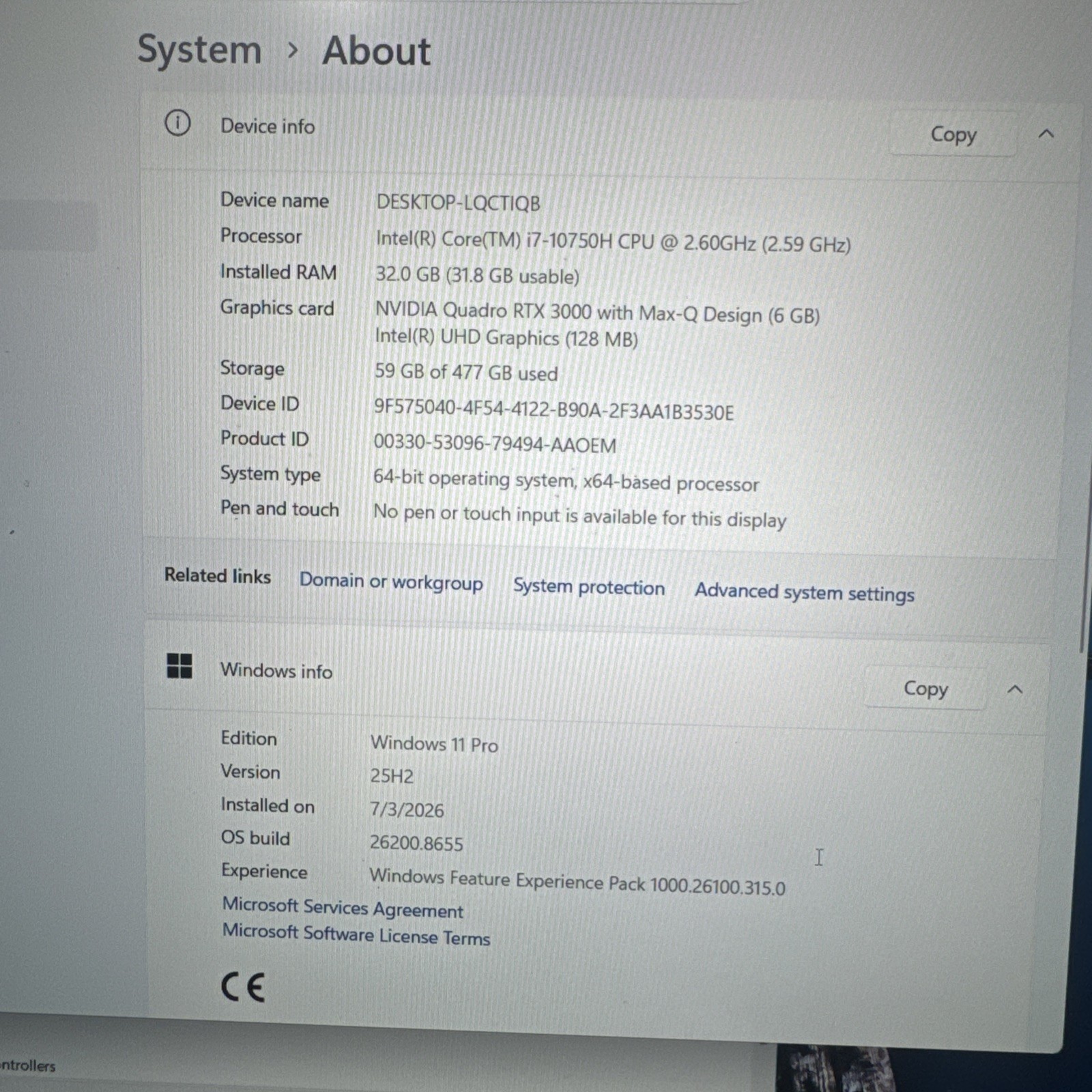Click the processor value i7-10750H text
This screenshot has width=1092, height=1092.
(613, 242)
